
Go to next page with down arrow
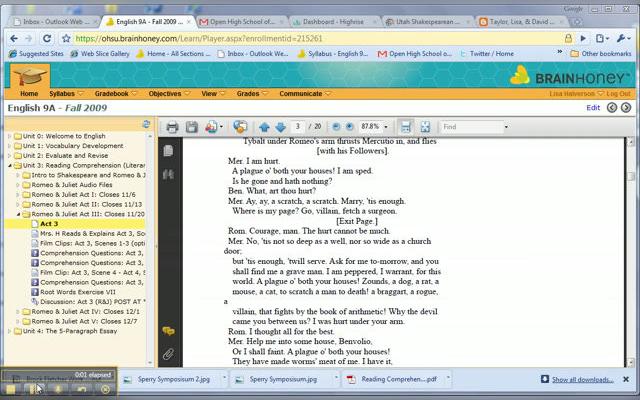(279, 127)
